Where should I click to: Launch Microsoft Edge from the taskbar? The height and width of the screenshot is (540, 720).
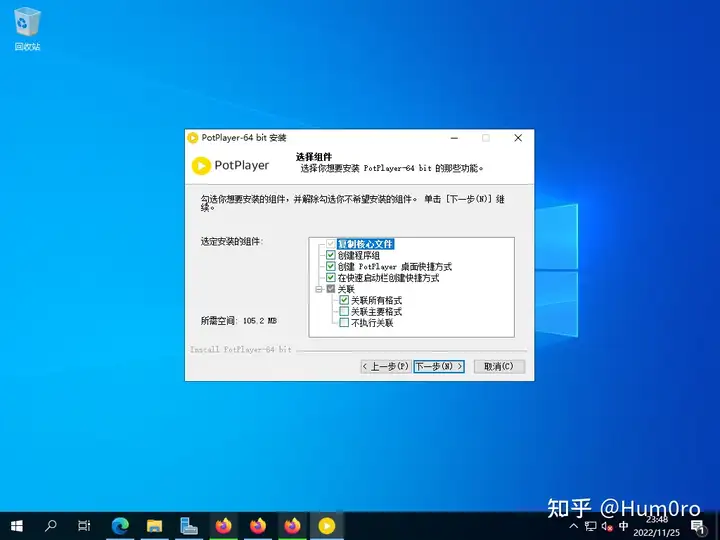pos(120,526)
